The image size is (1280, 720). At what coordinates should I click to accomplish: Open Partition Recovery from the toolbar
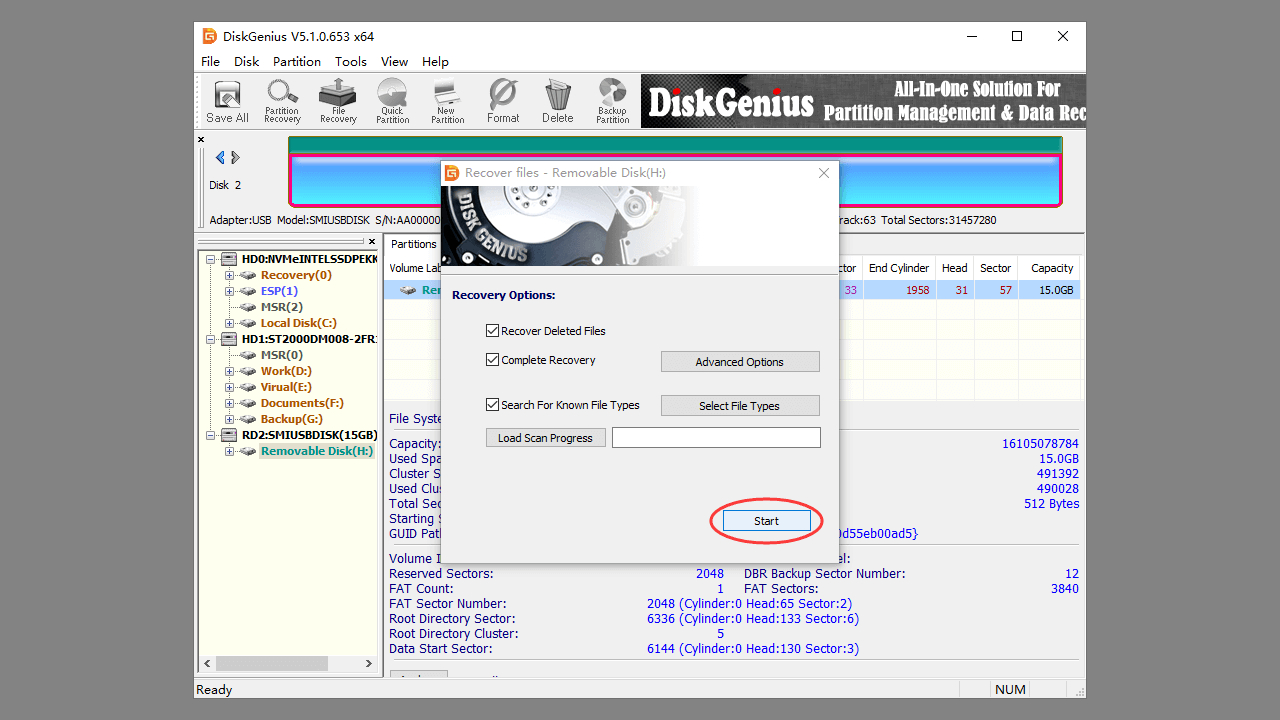(x=282, y=102)
